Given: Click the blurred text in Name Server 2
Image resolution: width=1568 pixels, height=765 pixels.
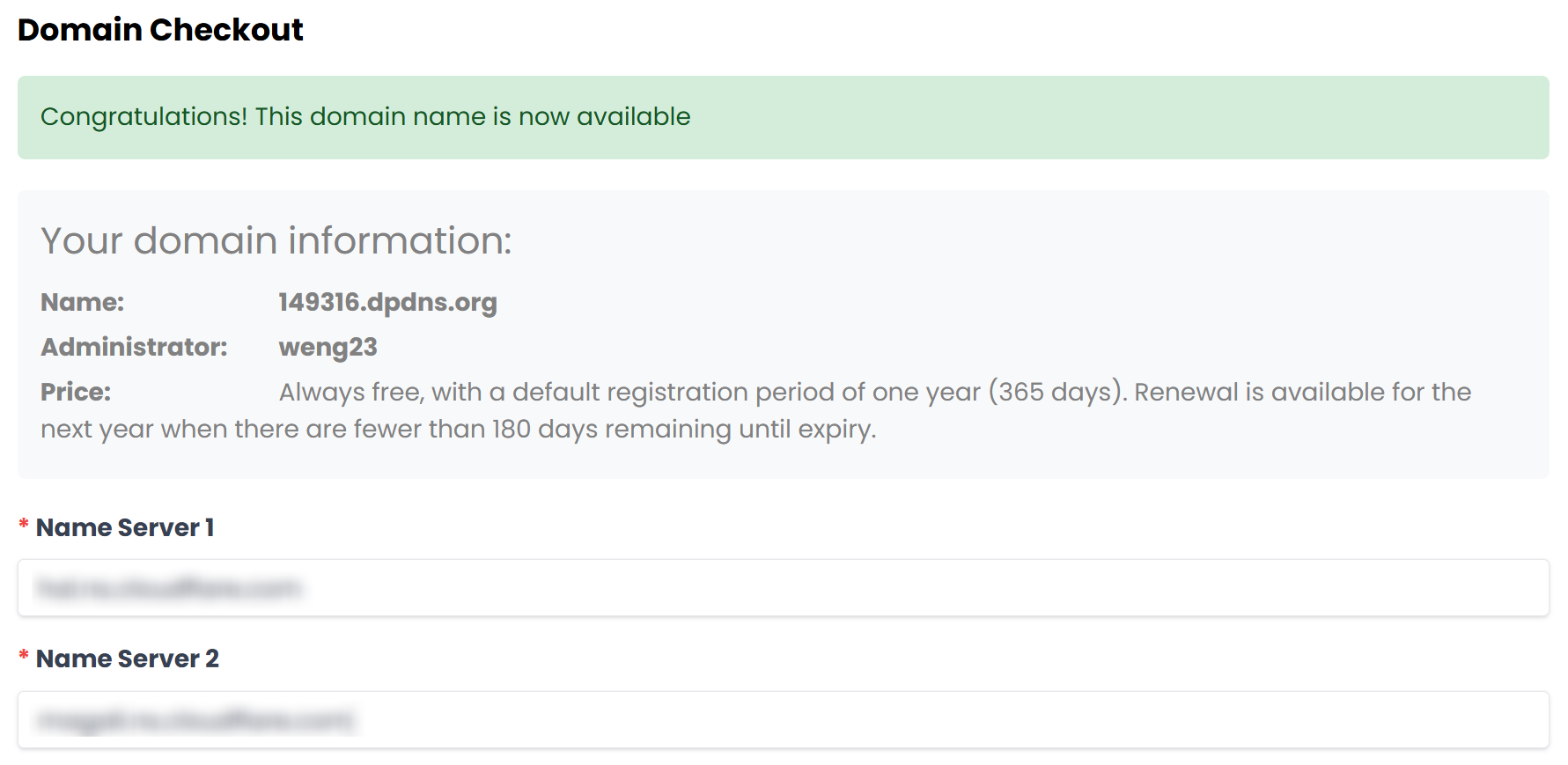Looking at the screenshot, I should click(x=195, y=720).
